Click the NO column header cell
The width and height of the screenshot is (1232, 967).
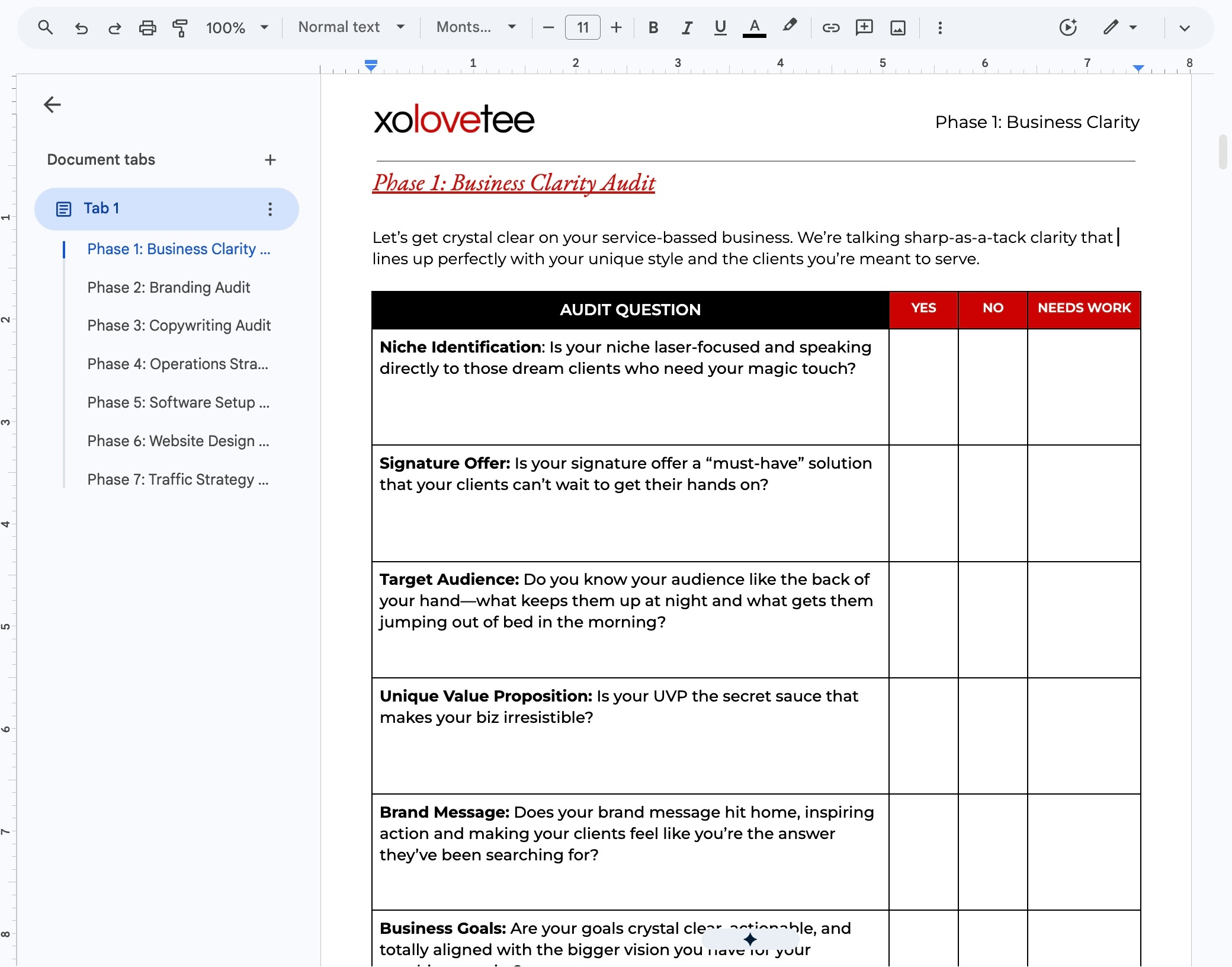tap(993, 310)
